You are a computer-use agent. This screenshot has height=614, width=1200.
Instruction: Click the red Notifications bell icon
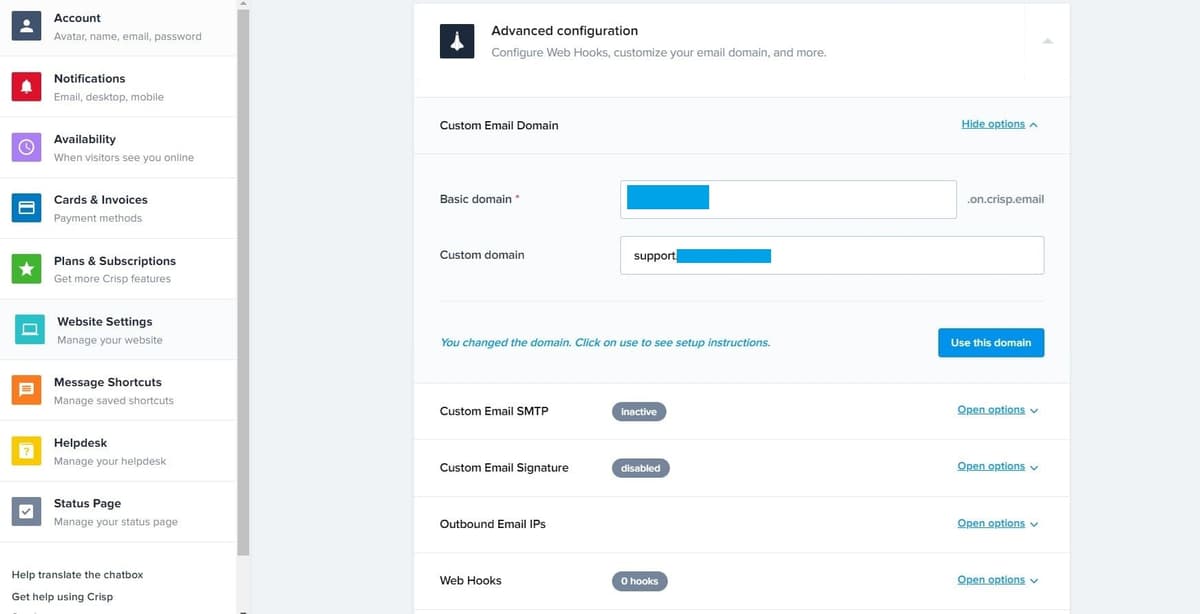point(26,87)
